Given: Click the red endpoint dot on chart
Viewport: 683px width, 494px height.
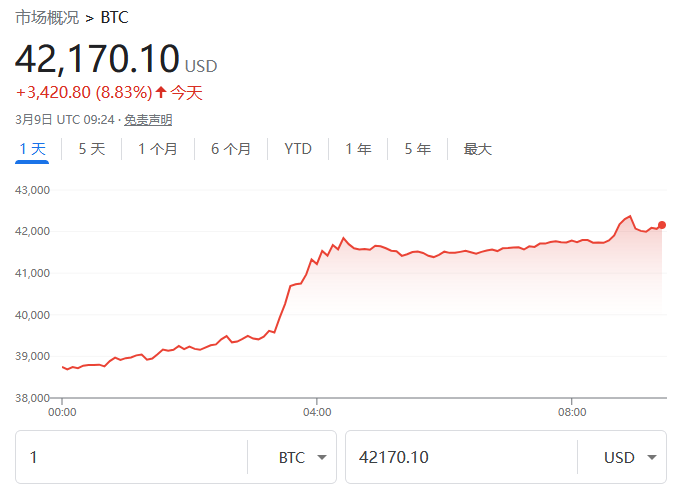Looking at the screenshot, I should tap(662, 225).
